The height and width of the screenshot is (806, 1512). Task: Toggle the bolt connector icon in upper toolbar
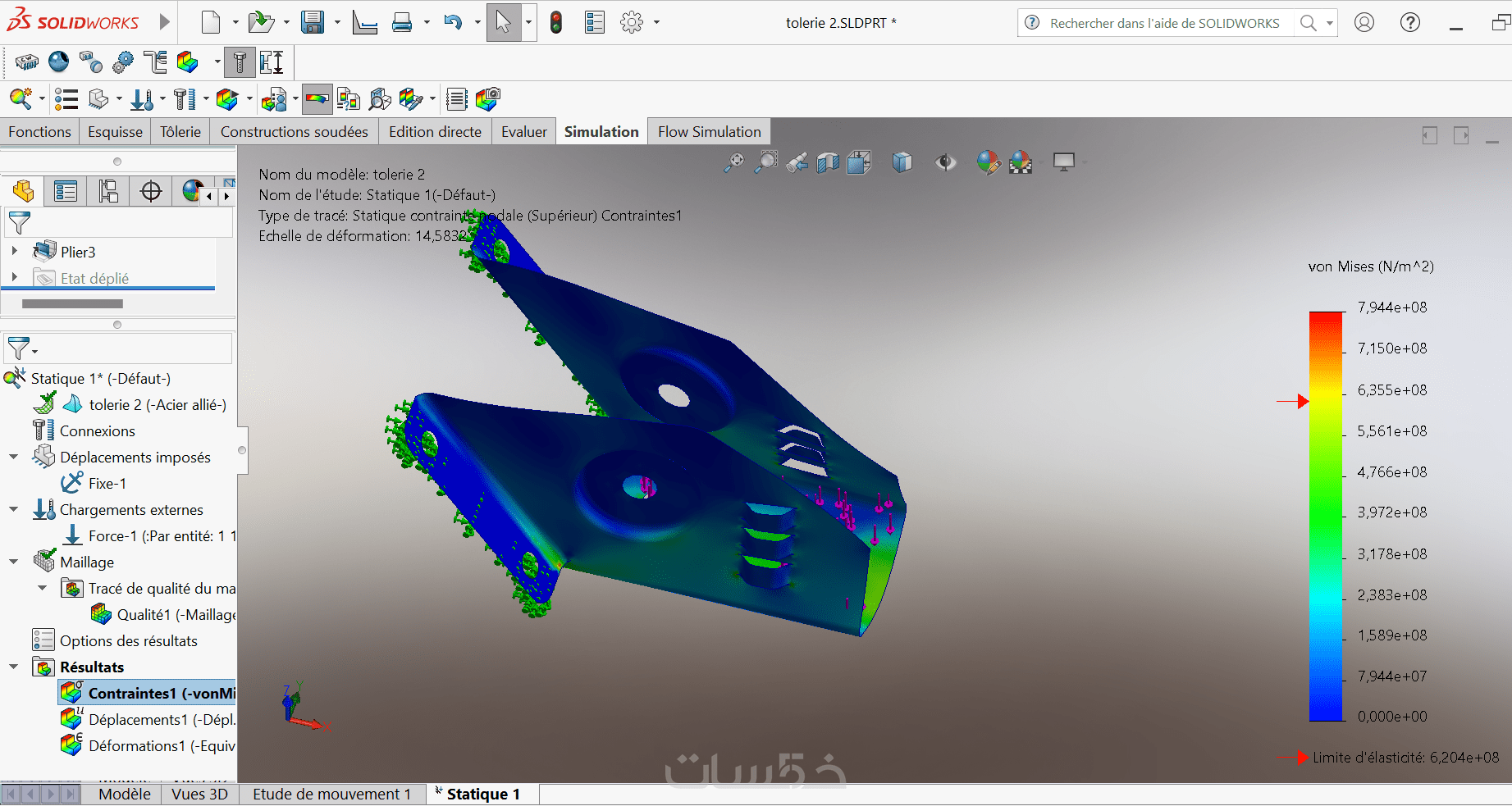coord(240,62)
